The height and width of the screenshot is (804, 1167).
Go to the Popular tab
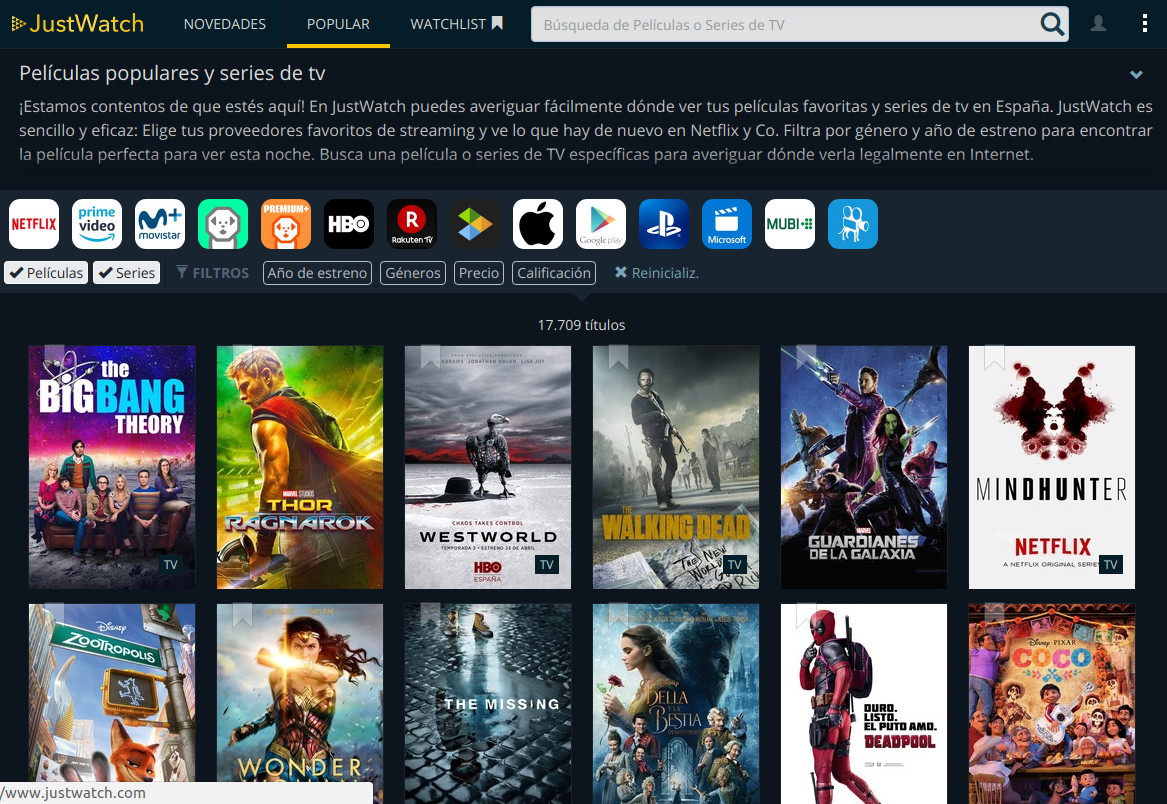338,24
